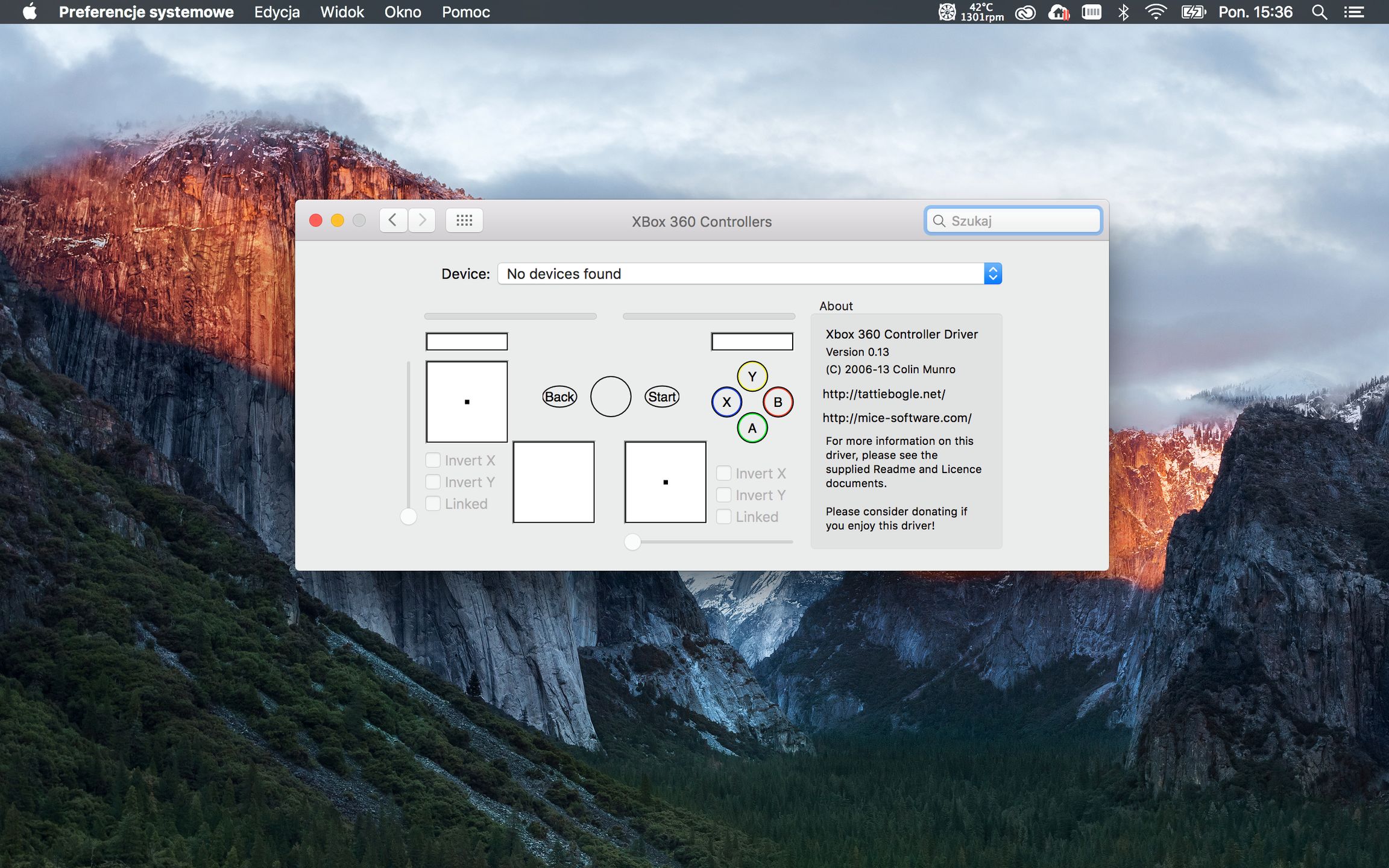Go forward with the right chevron

[x=422, y=221]
